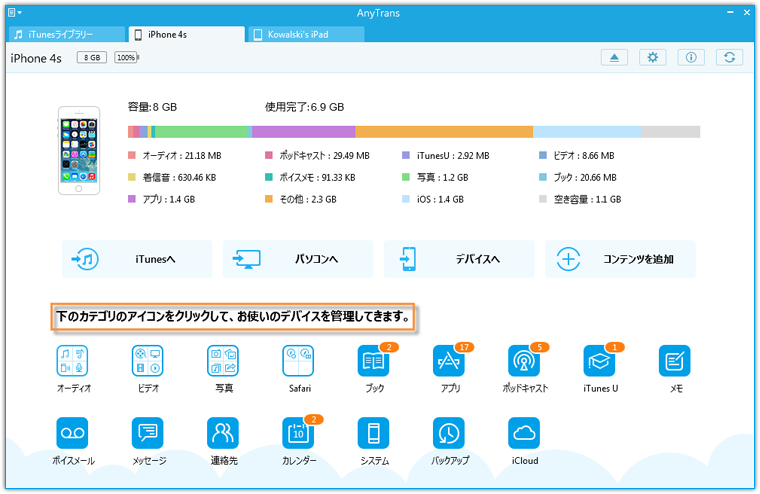760x494 pixels.
Task: Click the iOS : 1.4 GB legend entry
Action: [x=433, y=199]
